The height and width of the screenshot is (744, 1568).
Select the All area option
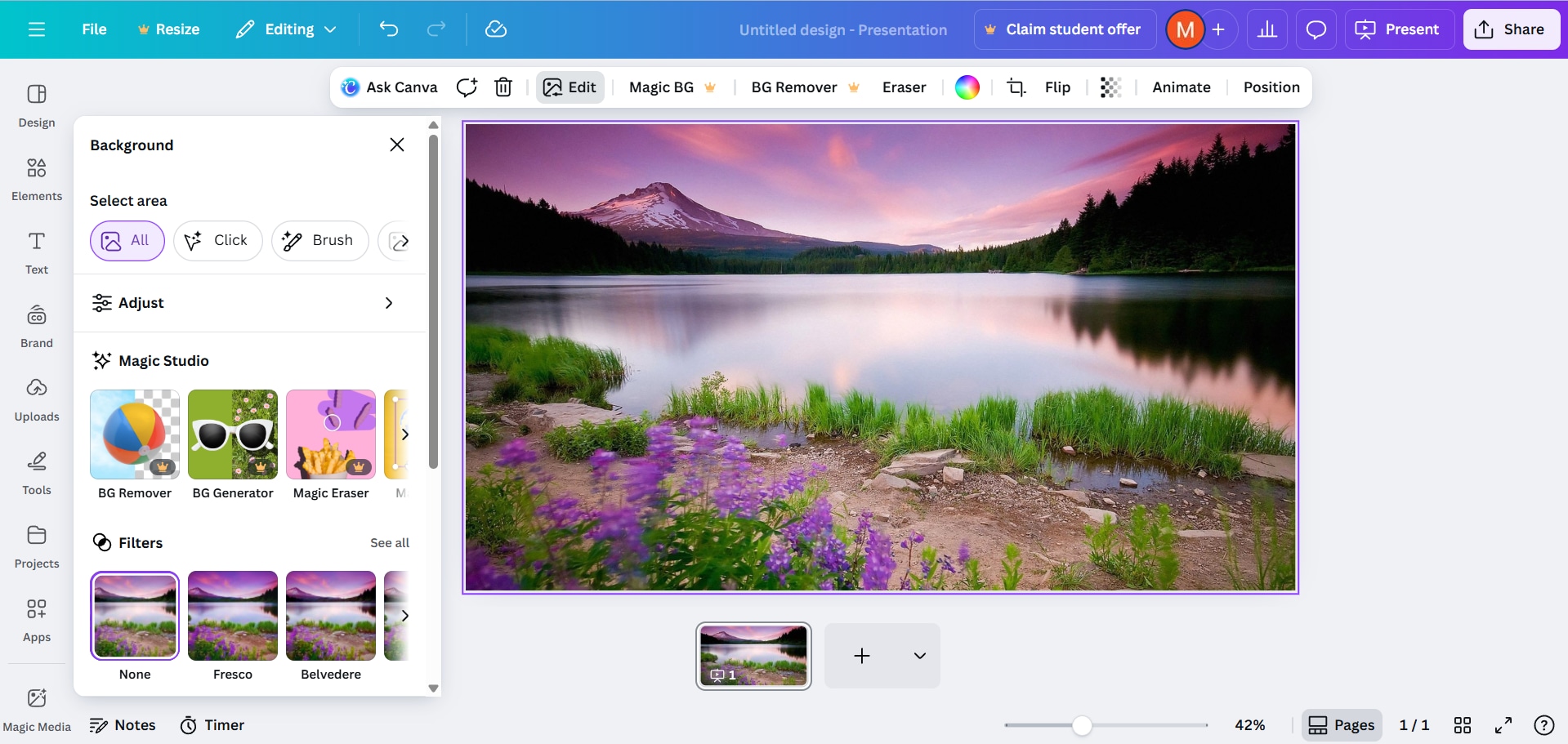[x=127, y=241]
